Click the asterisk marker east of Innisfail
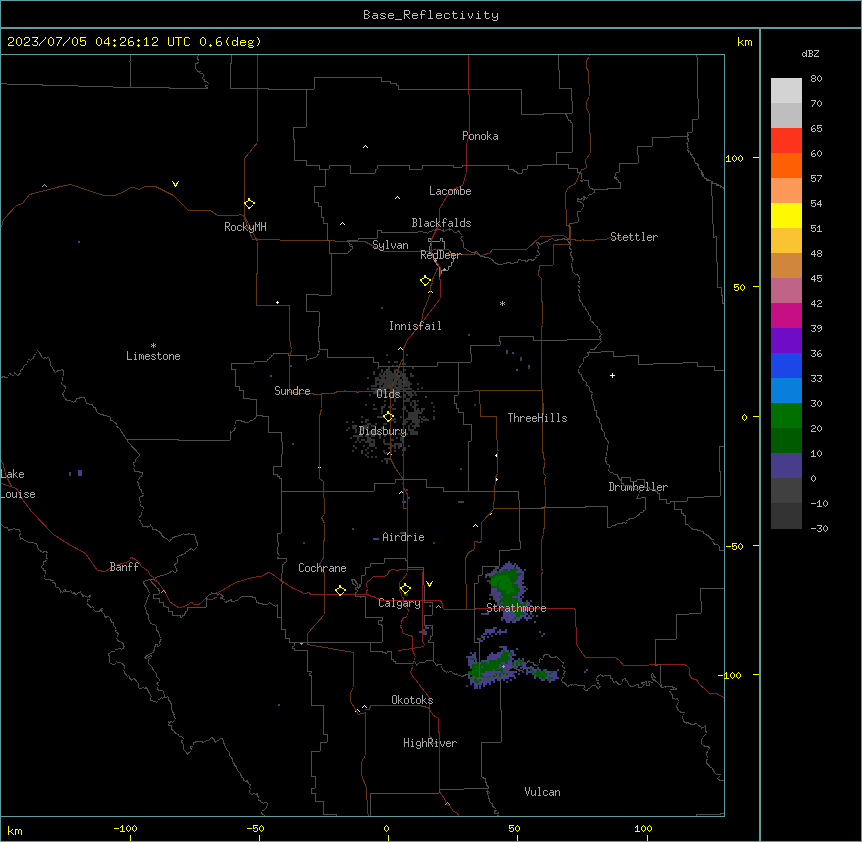 [502, 303]
